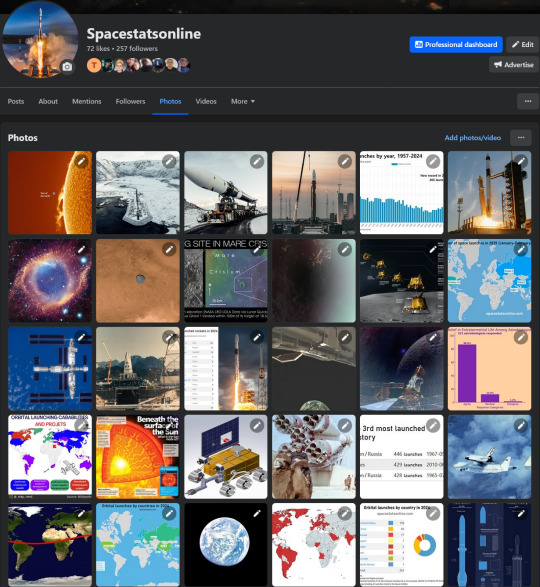
Task: Expand the More tab dropdown
Action: click(243, 101)
